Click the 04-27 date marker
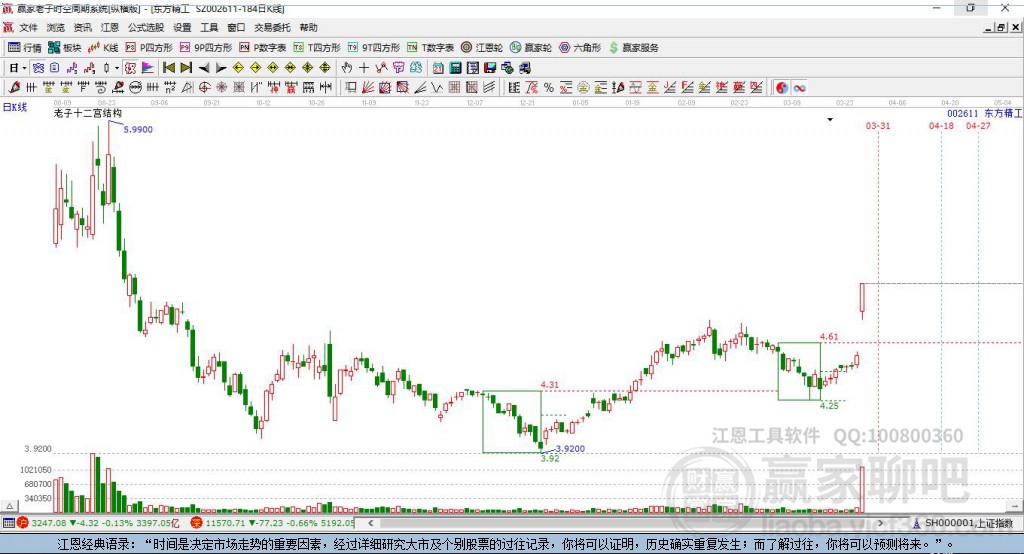 point(978,125)
